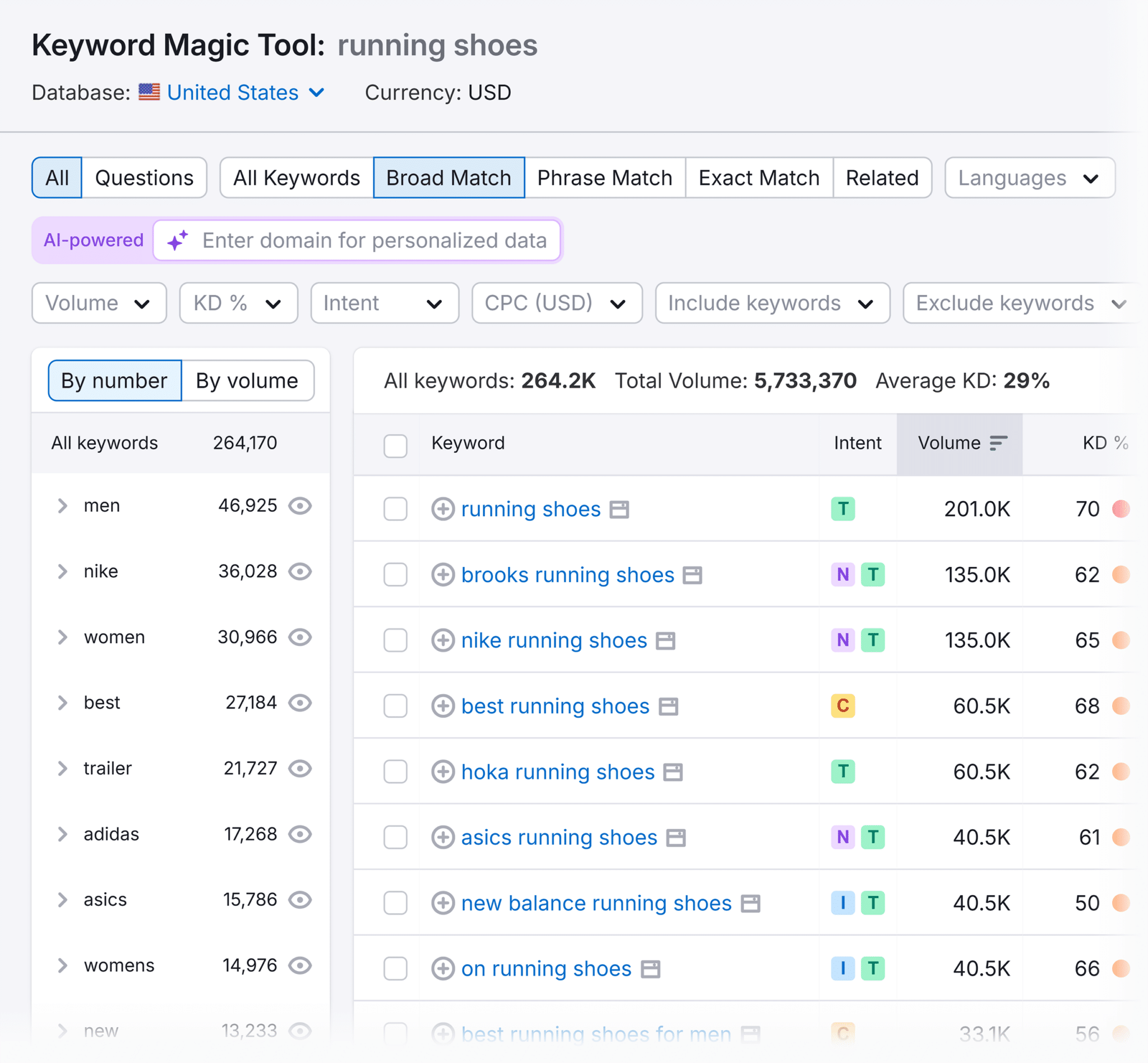The height and width of the screenshot is (1063, 1148).
Task: Select the Phrase Match tab
Action: (x=604, y=178)
